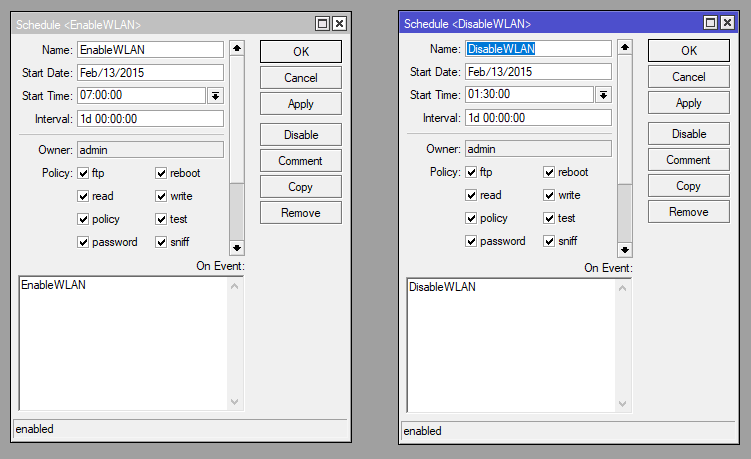The height and width of the screenshot is (459, 751).
Task: Click OK in the EnableWLAN schedule window
Action: point(301,52)
